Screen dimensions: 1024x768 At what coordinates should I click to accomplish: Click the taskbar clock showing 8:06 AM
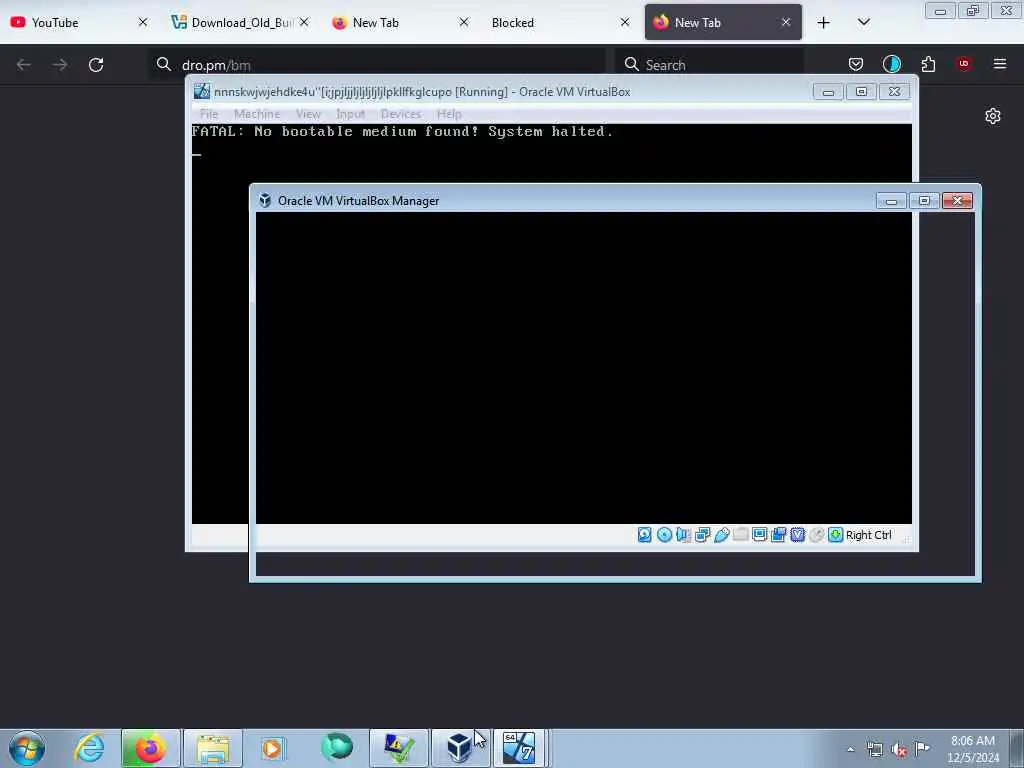point(973,749)
